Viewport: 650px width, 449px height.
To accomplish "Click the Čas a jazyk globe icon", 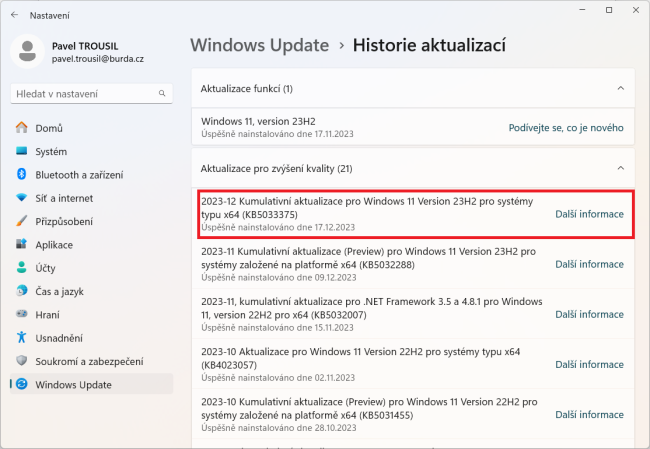I will 22,291.
